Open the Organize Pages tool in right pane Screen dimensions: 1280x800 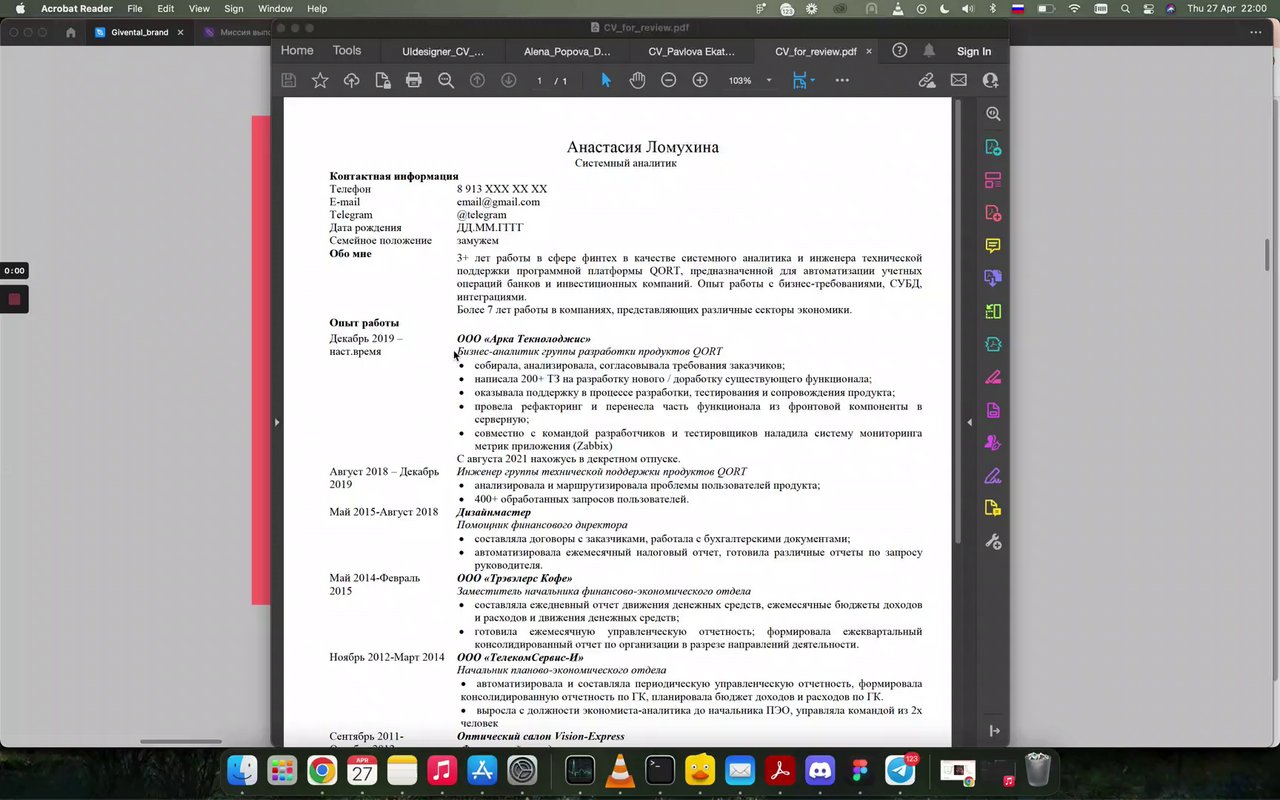pos(993,180)
